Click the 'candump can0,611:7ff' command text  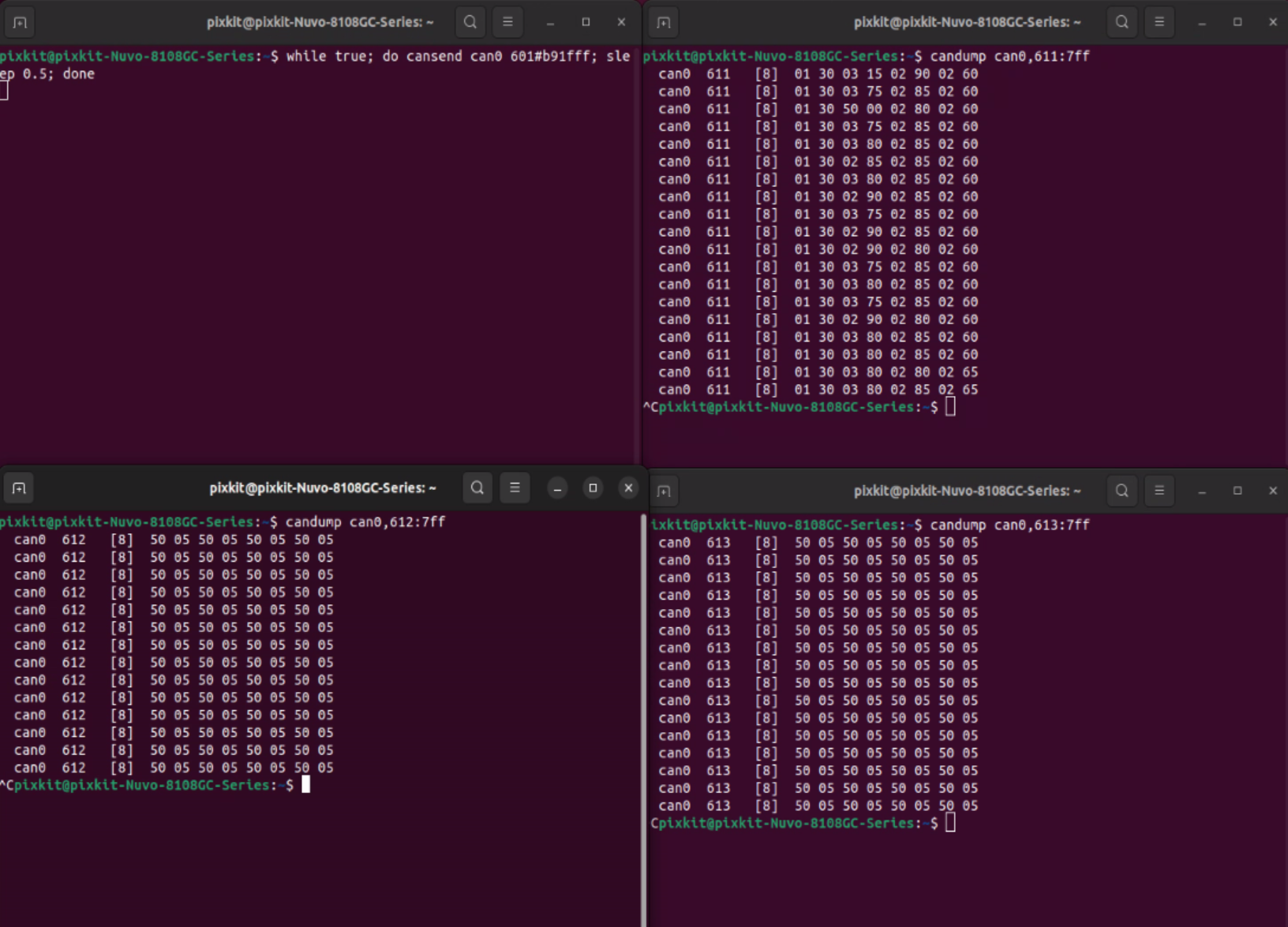(1009, 56)
